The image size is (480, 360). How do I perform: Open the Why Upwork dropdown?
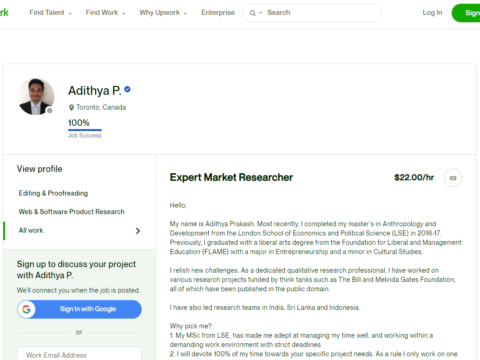click(x=163, y=13)
